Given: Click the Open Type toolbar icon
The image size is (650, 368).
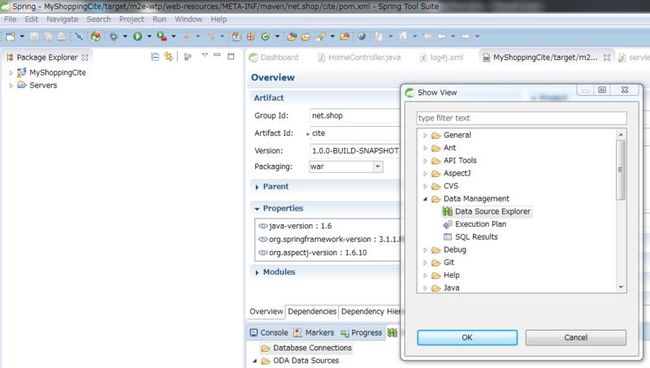Looking at the screenshot, I should (292, 36).
